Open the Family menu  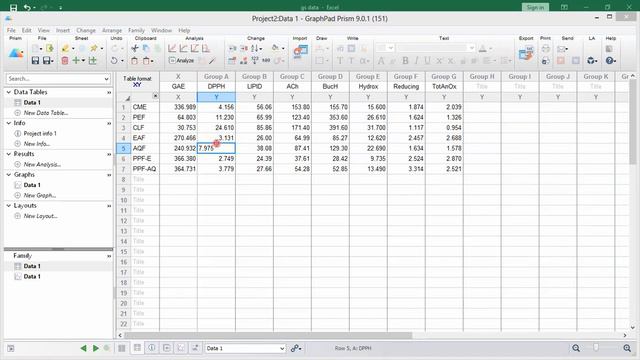coord(136,30)
